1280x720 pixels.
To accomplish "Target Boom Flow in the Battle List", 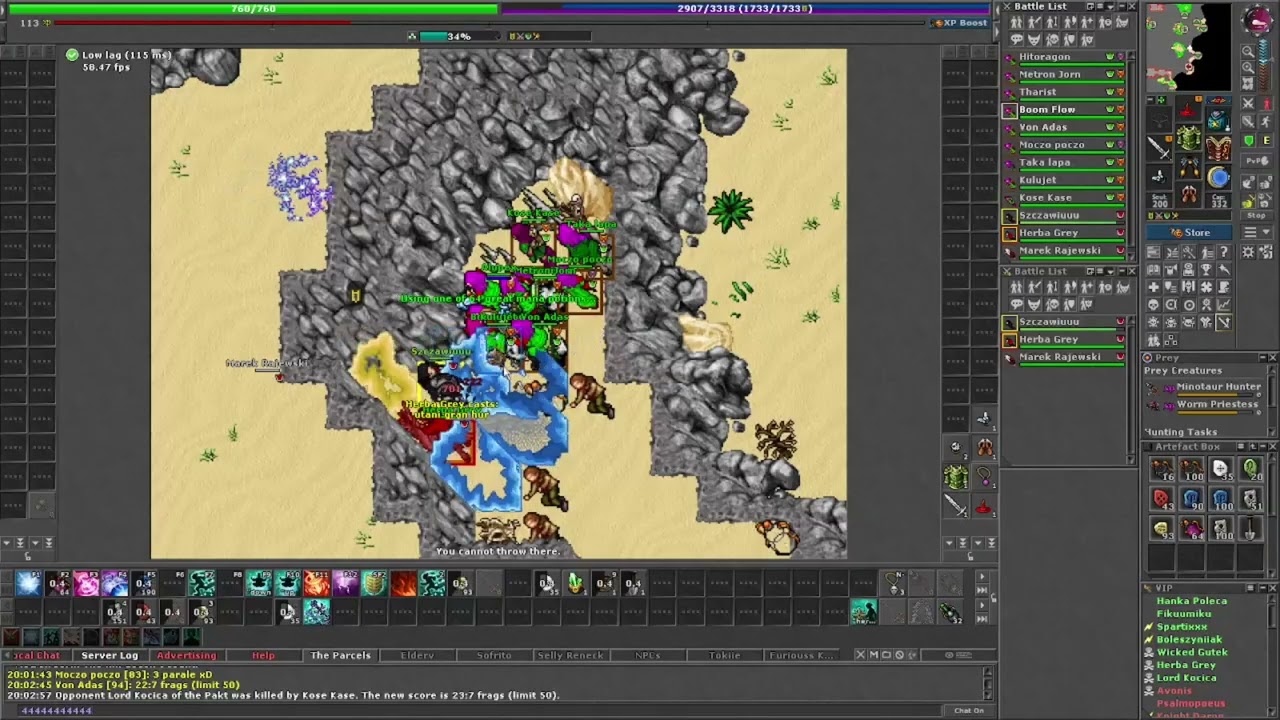I will [x=1066, y=110].
